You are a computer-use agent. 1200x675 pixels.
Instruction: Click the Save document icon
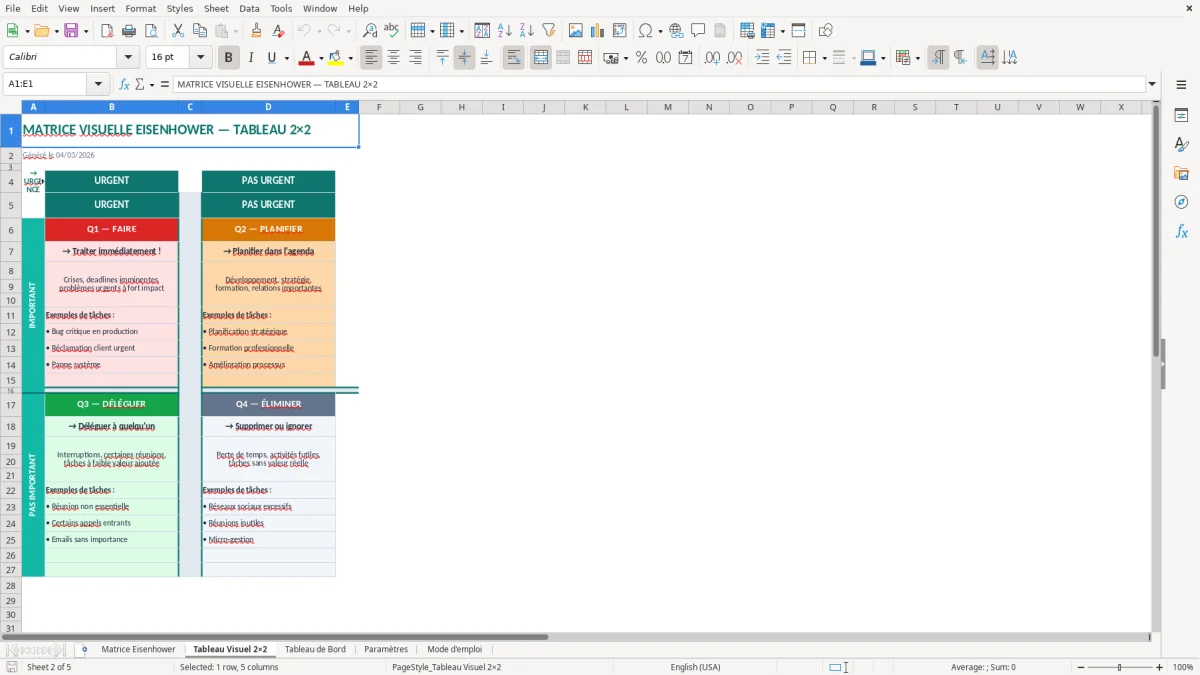point(71,31)
